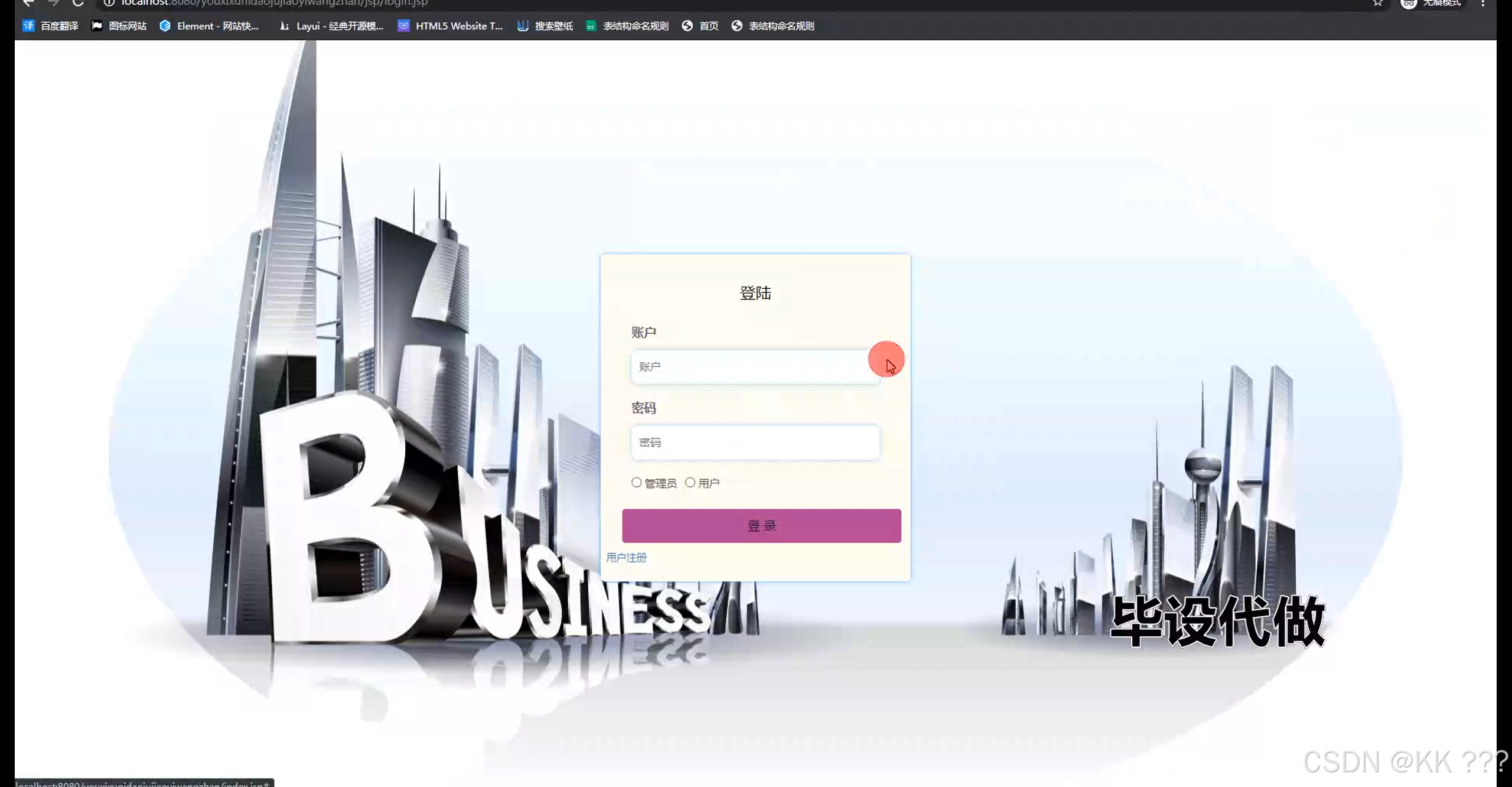The height and width of the screenshot is (787, 1512).
Task: Open the browser three-dot menu
Action: coord(1482,3)
